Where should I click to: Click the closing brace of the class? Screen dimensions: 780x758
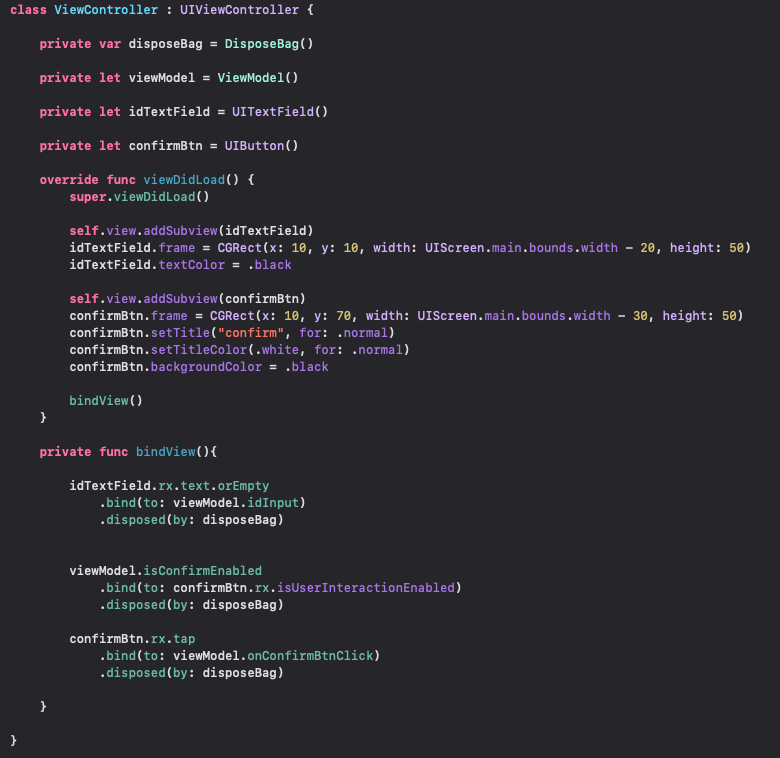pyautogui.click(x=13, y=741)
